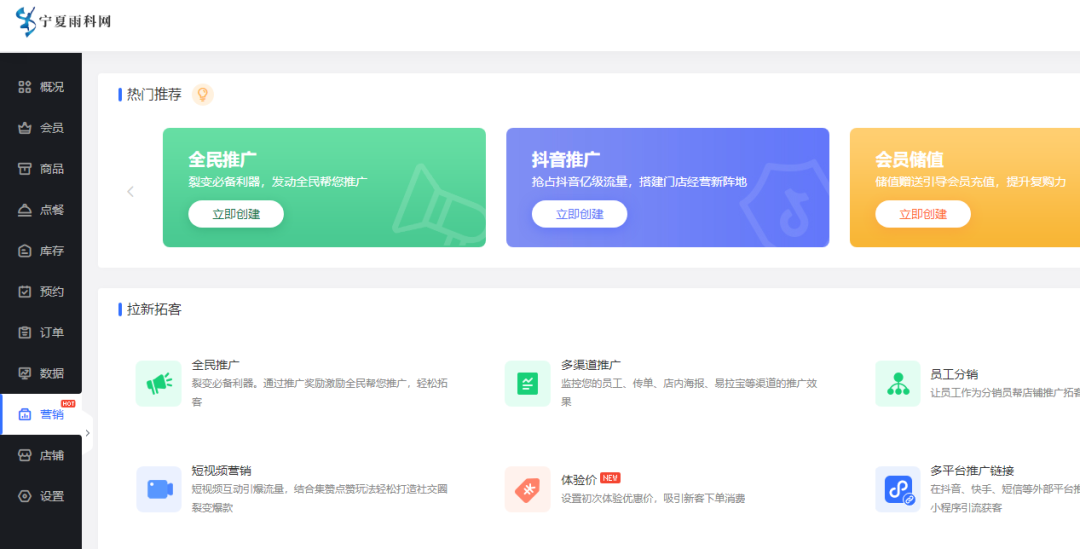Open the 短视频营销 title link
Viewport: 1080px width, 549px height.
coord(221,470)
